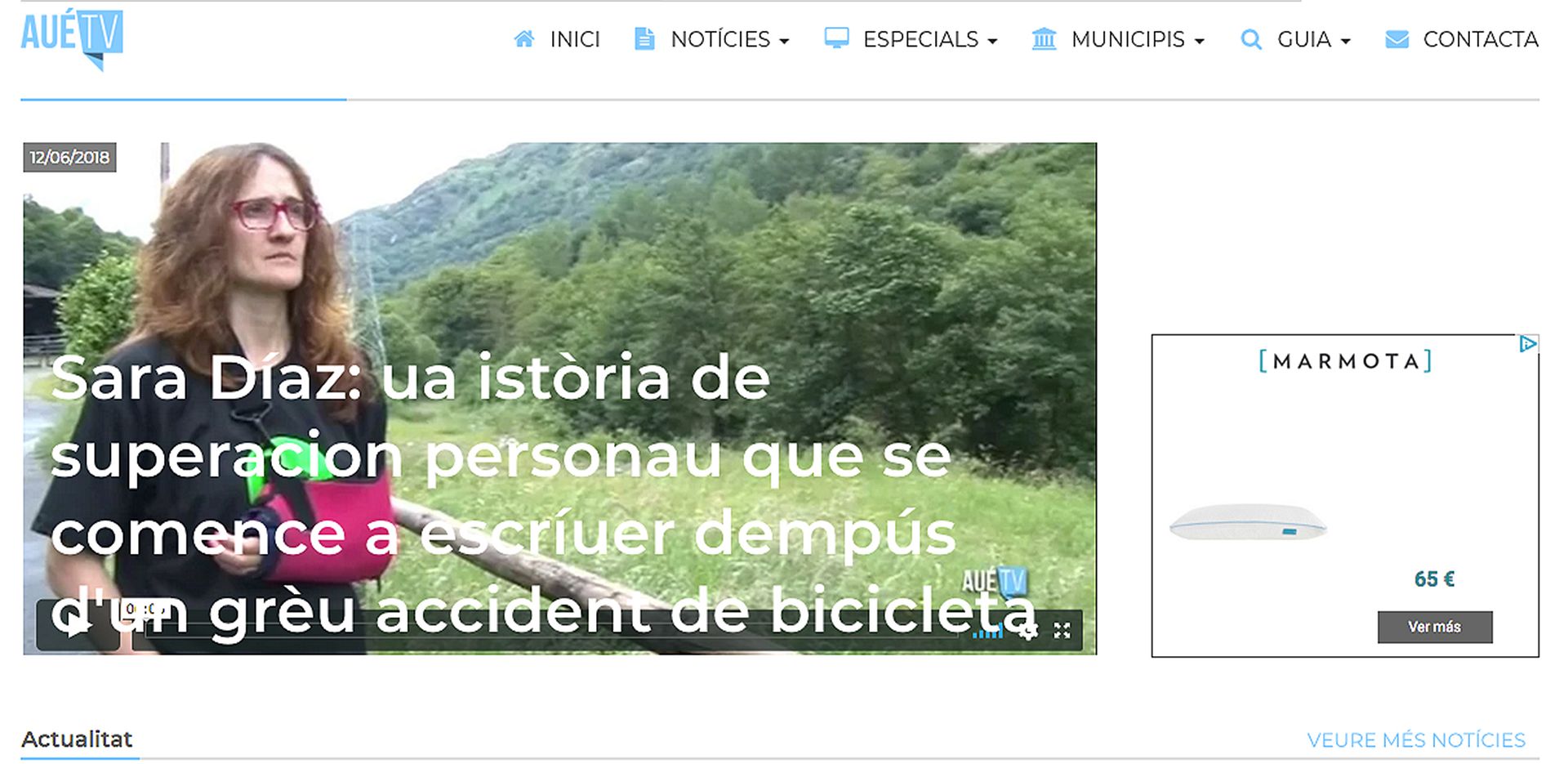Open video settings gear icon
Image resolution: width=1568 pixels, height=764 pixels.
(x=1029, y=630)
